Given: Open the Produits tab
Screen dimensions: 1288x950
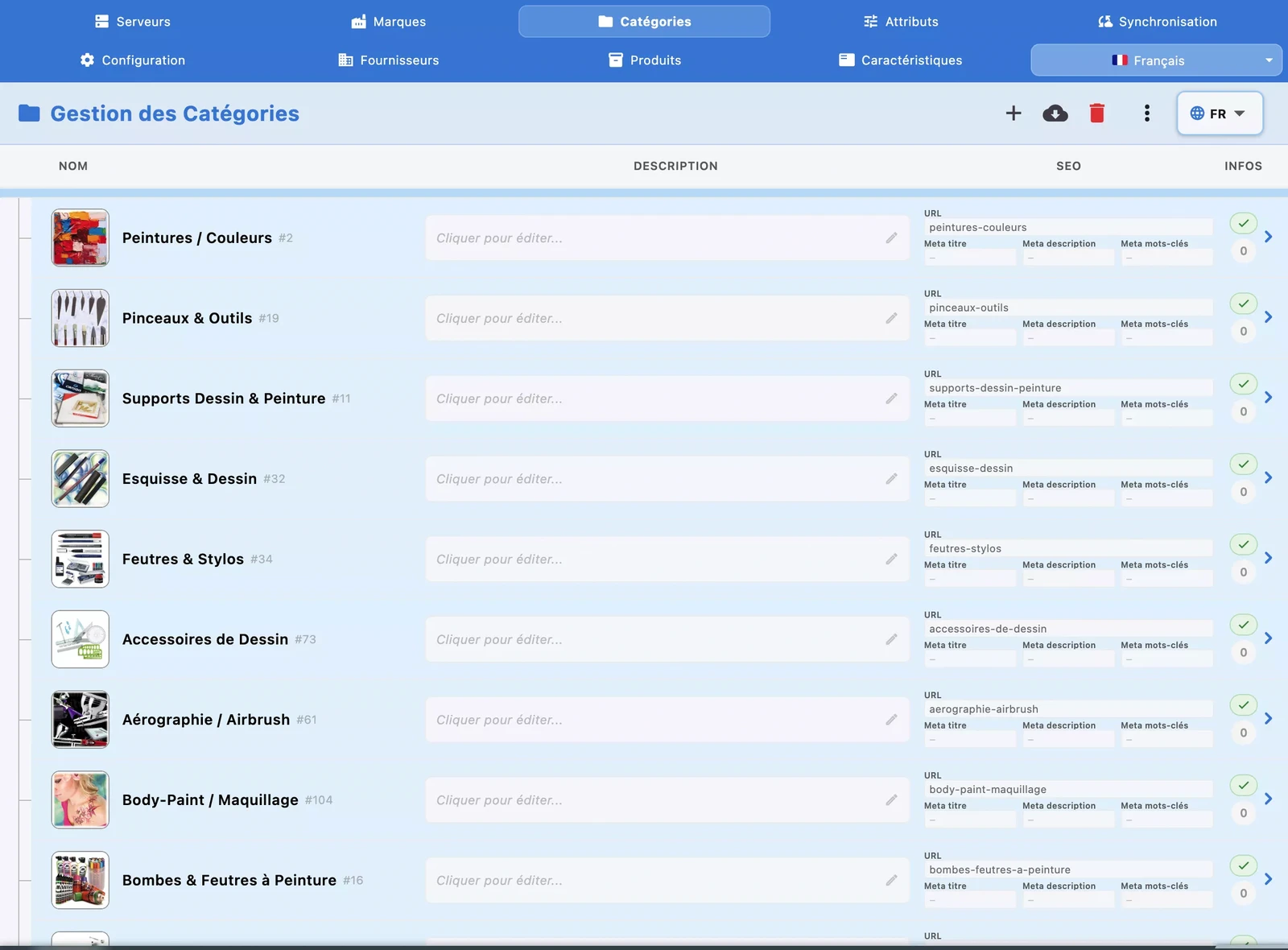Looking at the screenshot, I should 645,60.
